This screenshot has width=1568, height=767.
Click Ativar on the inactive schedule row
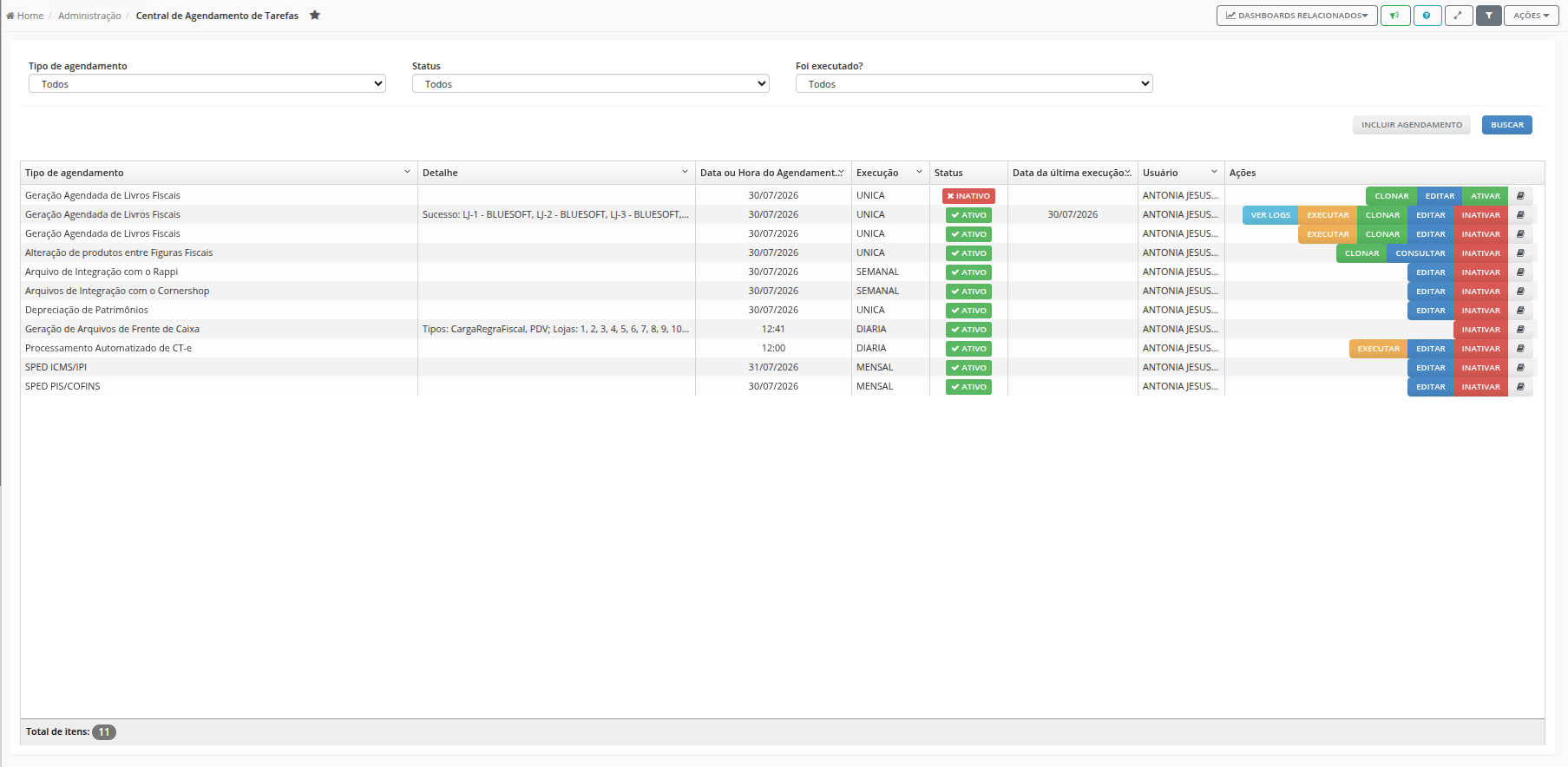1486,196
